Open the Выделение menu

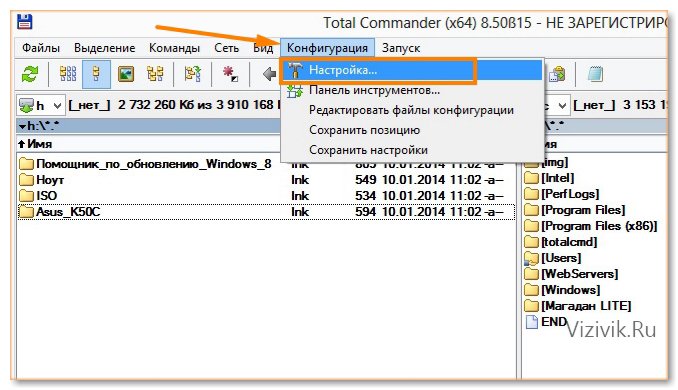pos(105,48)
